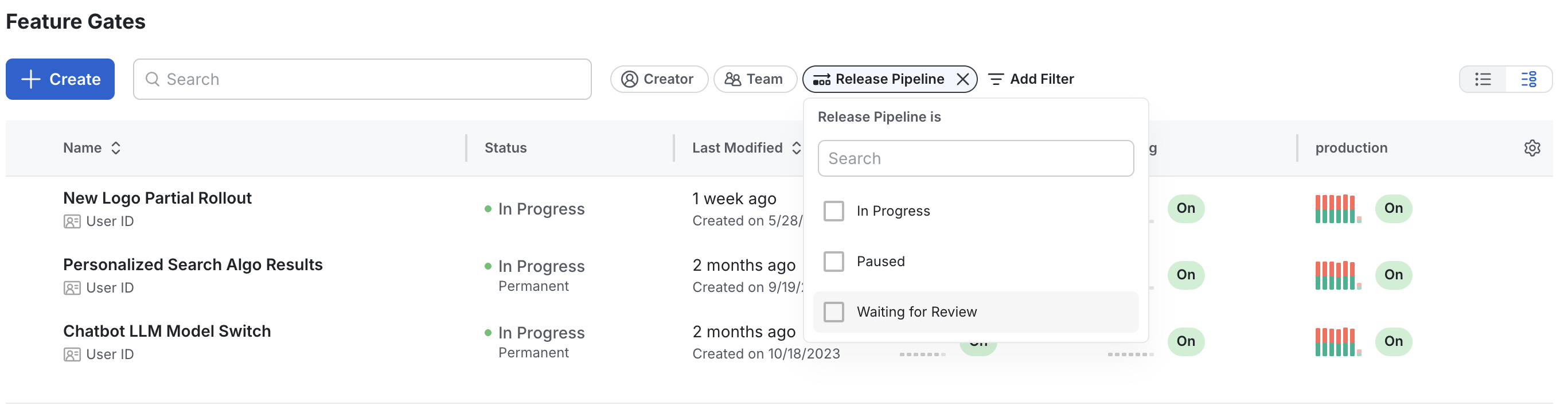Click production bar chart for Chatbot LLM Model Switch

(1337, 342)
